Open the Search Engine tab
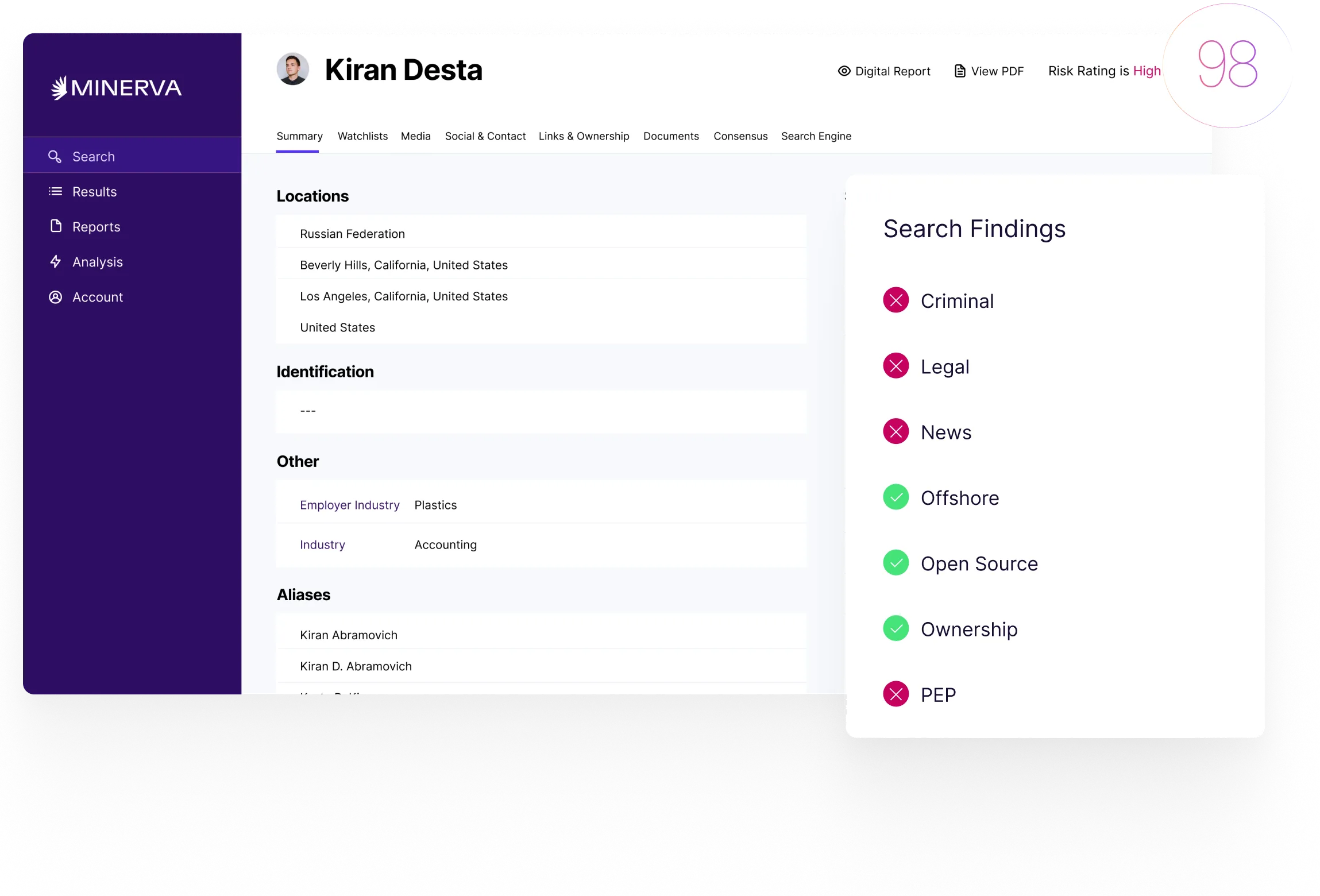The image size is (1320, 896). pyautogui.click(x=816, y=136)
